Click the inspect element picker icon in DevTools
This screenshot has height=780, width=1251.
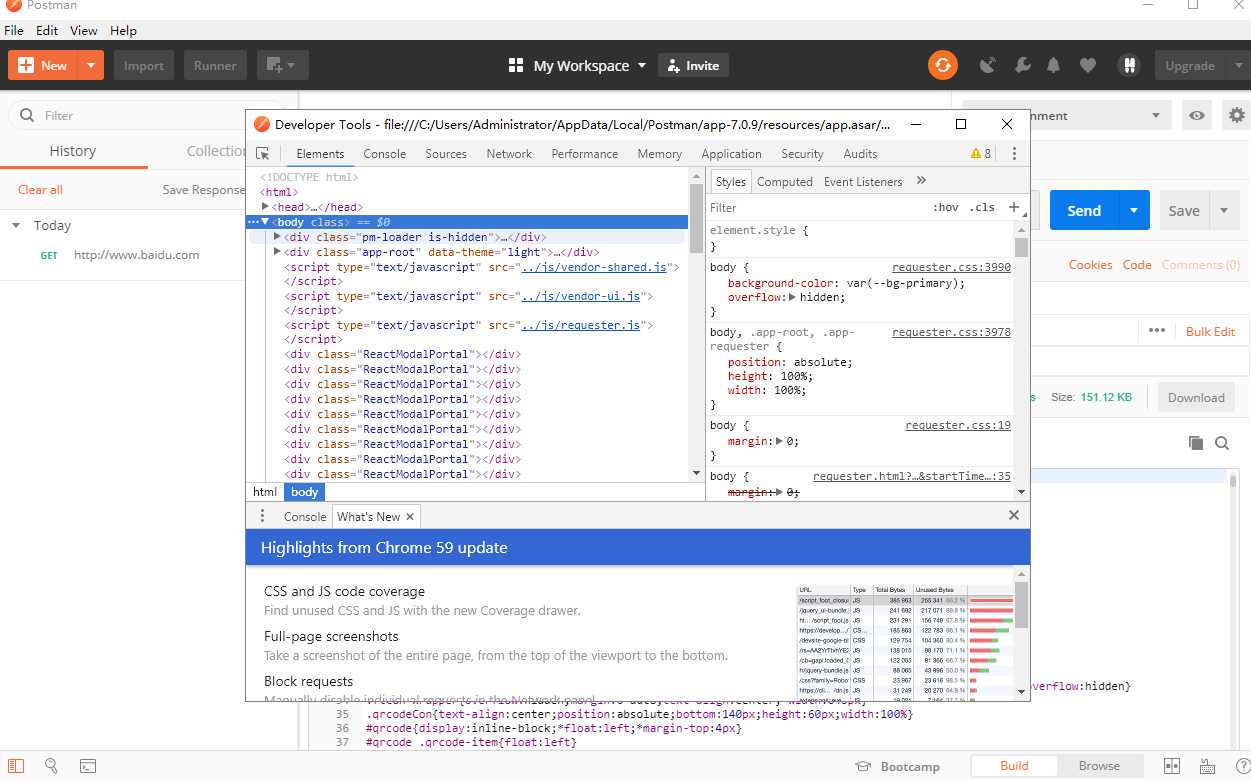click(x=263, y=154)
